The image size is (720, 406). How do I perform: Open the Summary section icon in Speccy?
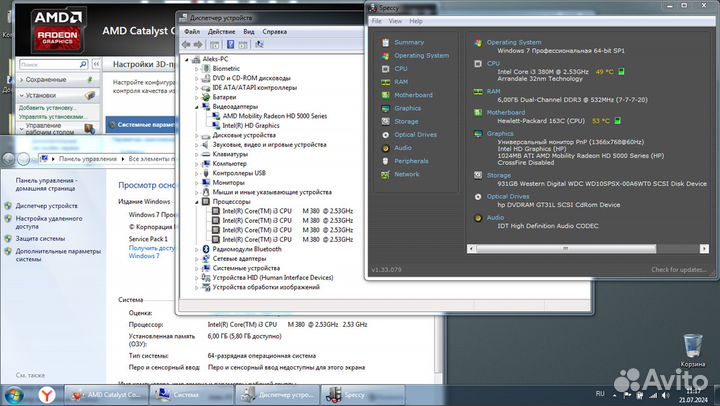(386, 42)
